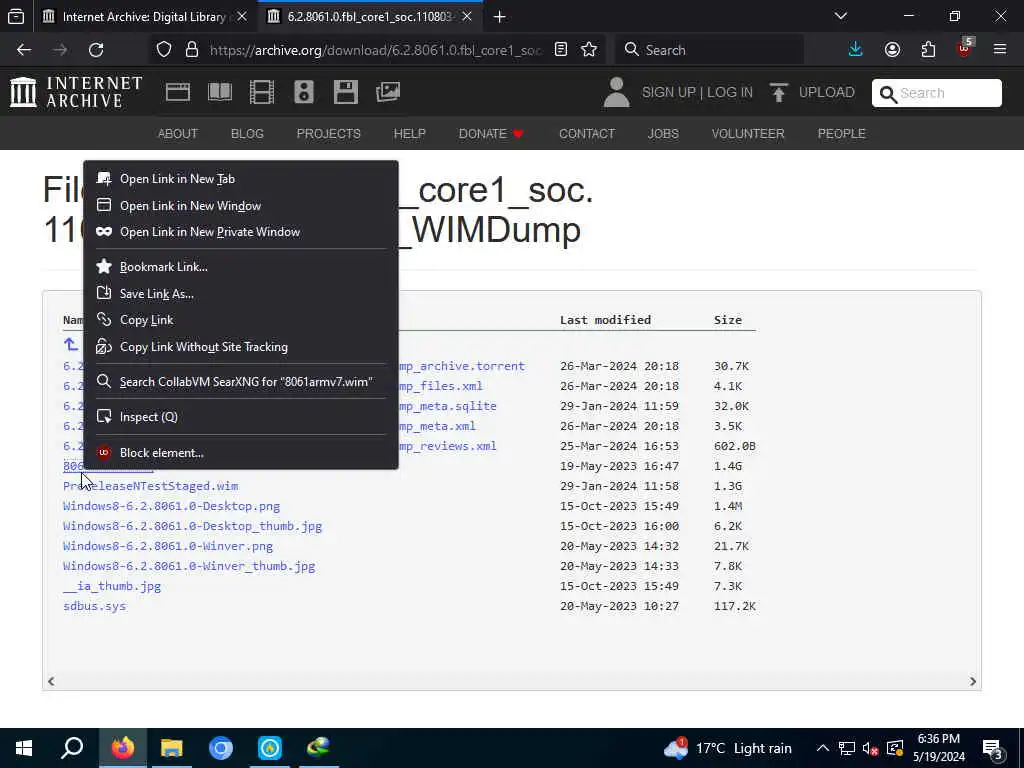Choose Block element from the context menu
This screenshot has height=768, width=1024.
[x=241, y=453]
